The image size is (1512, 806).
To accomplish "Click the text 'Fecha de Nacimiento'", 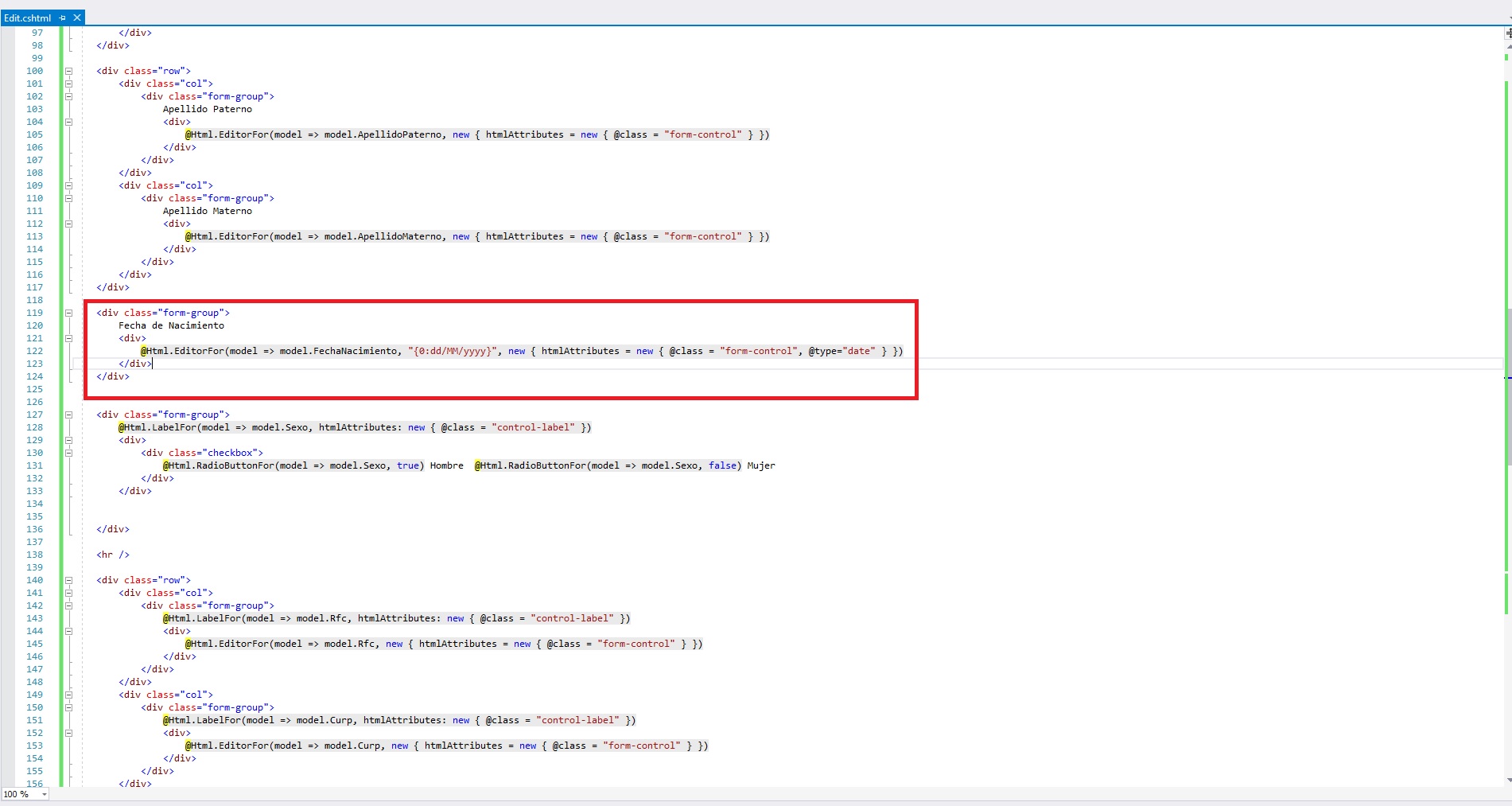I will point(172,325).
